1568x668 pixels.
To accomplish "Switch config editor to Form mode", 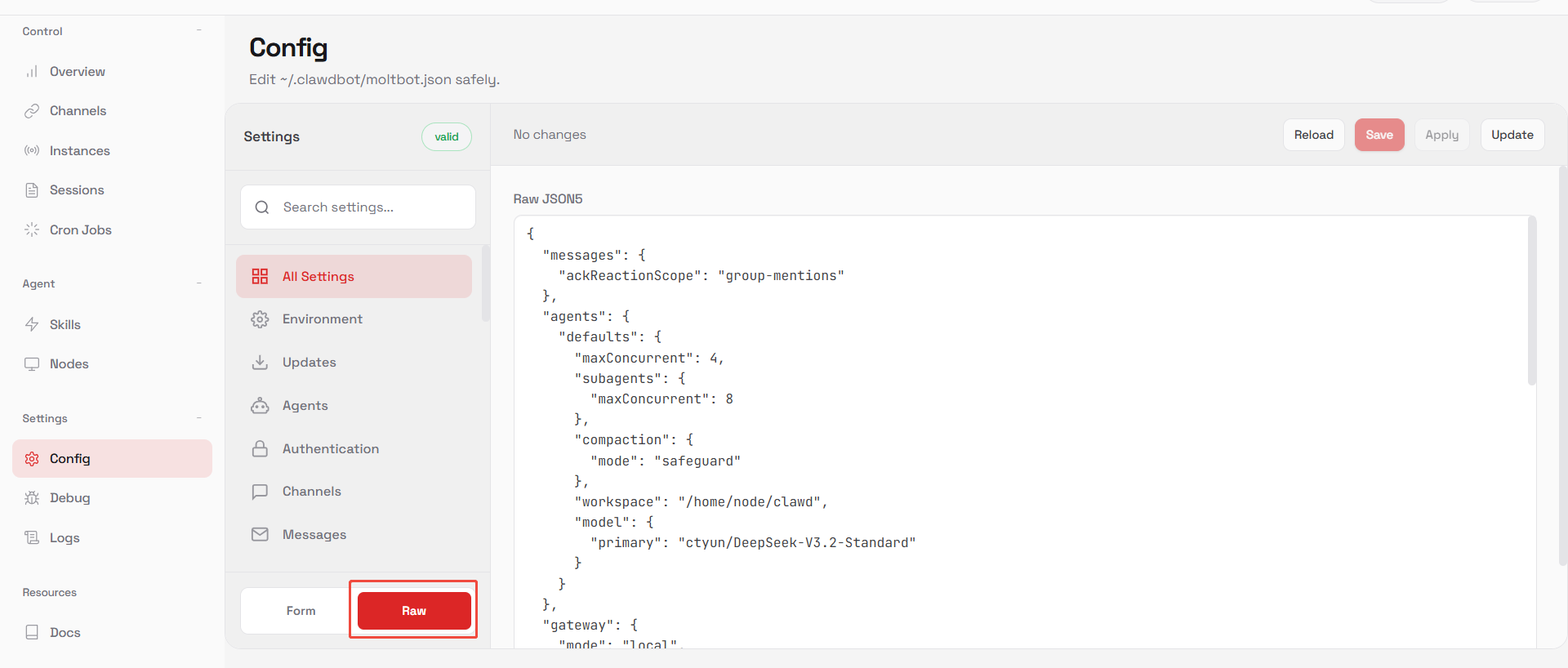I will point(301,611).
